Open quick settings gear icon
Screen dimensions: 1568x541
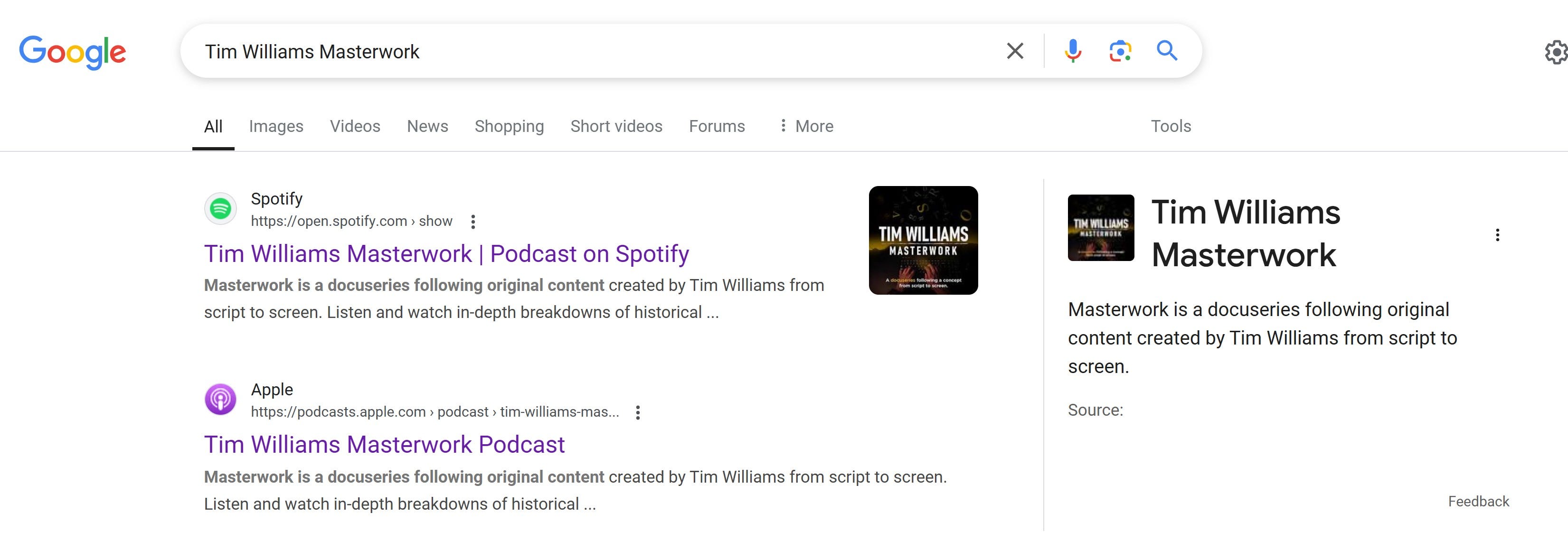tap(1556, 52)
